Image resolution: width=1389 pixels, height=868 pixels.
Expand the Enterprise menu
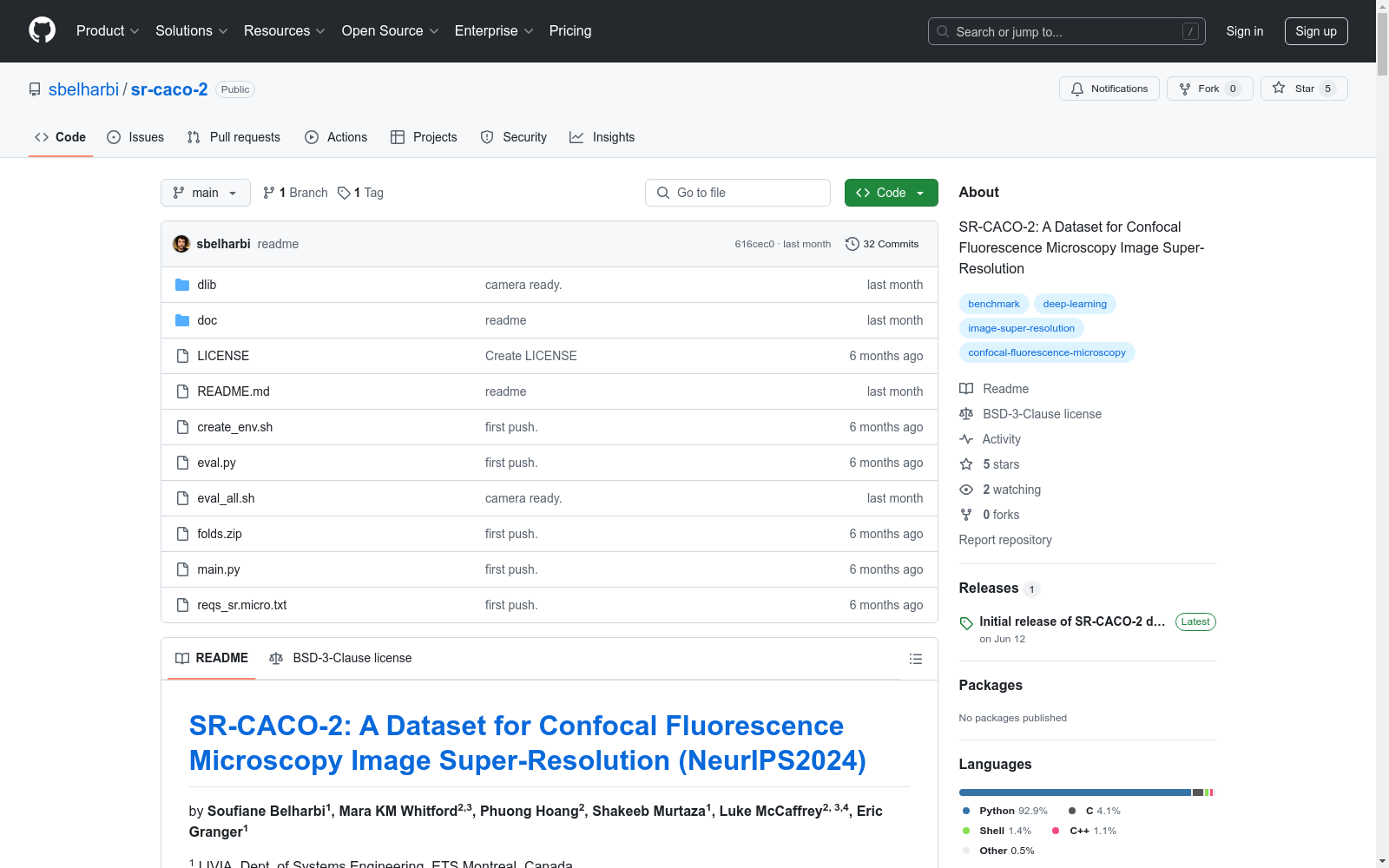tap(494, 30)
